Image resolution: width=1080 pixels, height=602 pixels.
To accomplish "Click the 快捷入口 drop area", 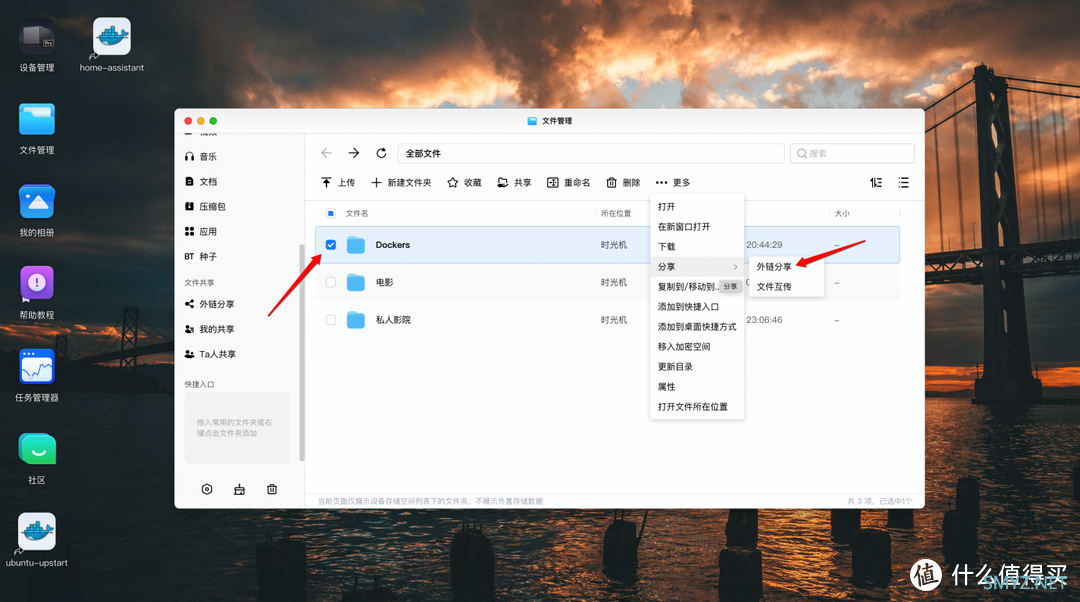I will (236, 428).
